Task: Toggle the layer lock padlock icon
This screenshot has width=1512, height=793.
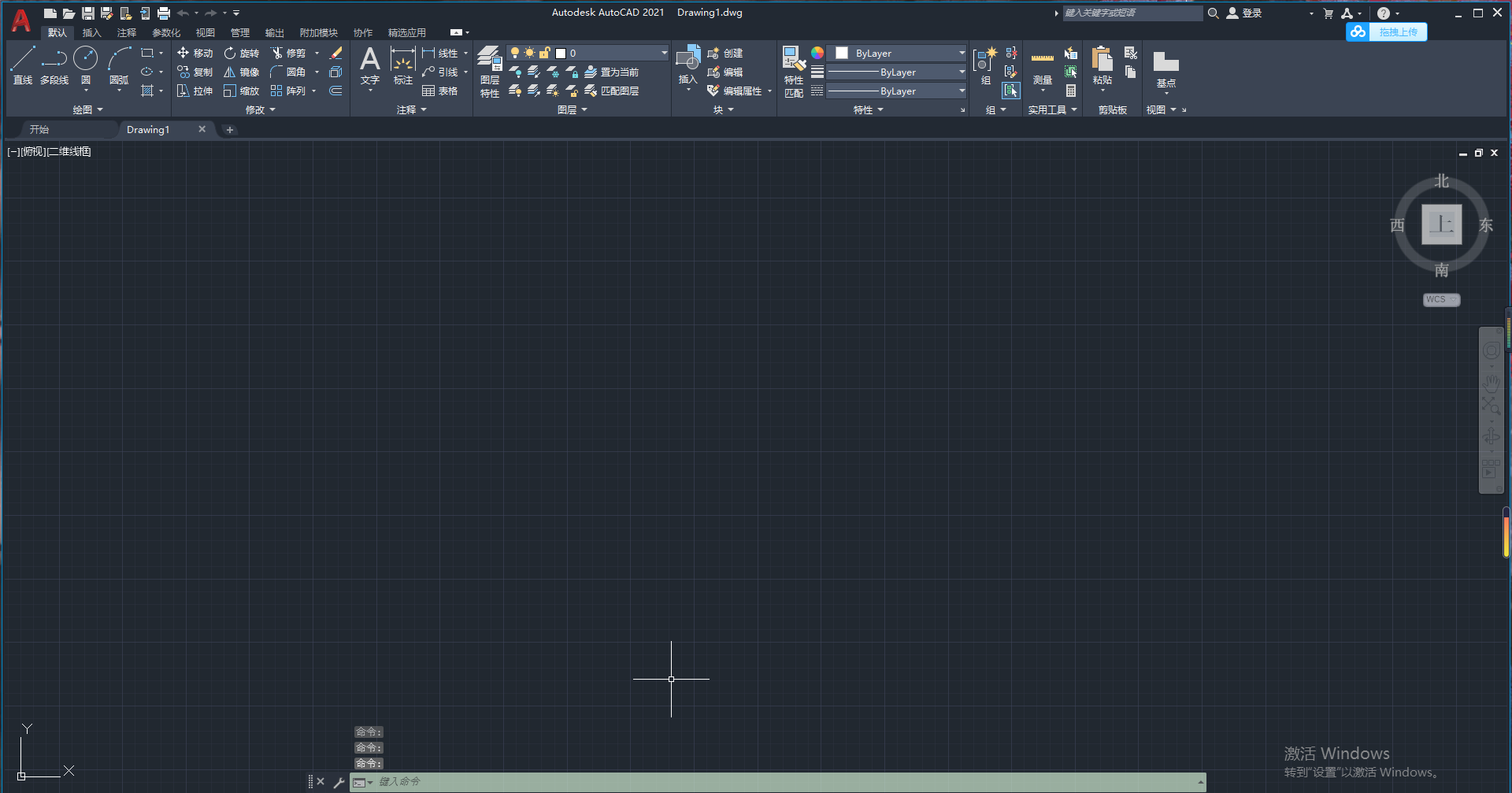Action: click(x=545, y=53)
